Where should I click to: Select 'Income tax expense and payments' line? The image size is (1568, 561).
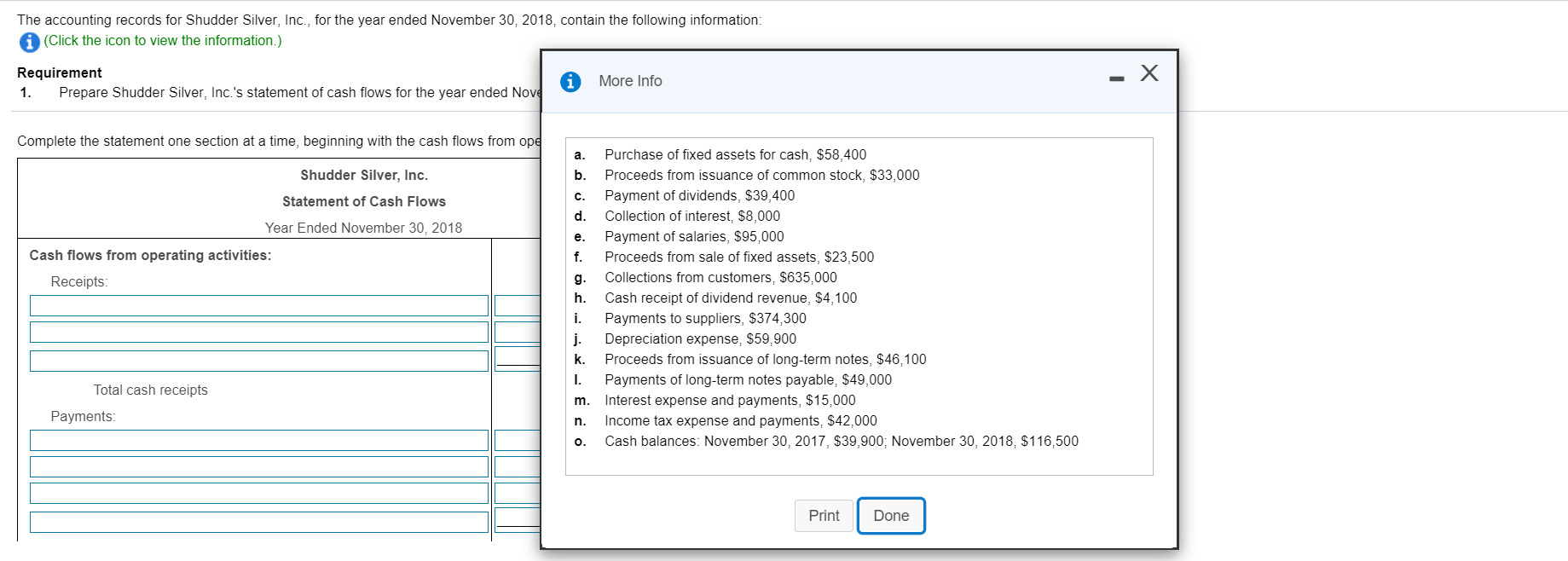tap(740, 420)
